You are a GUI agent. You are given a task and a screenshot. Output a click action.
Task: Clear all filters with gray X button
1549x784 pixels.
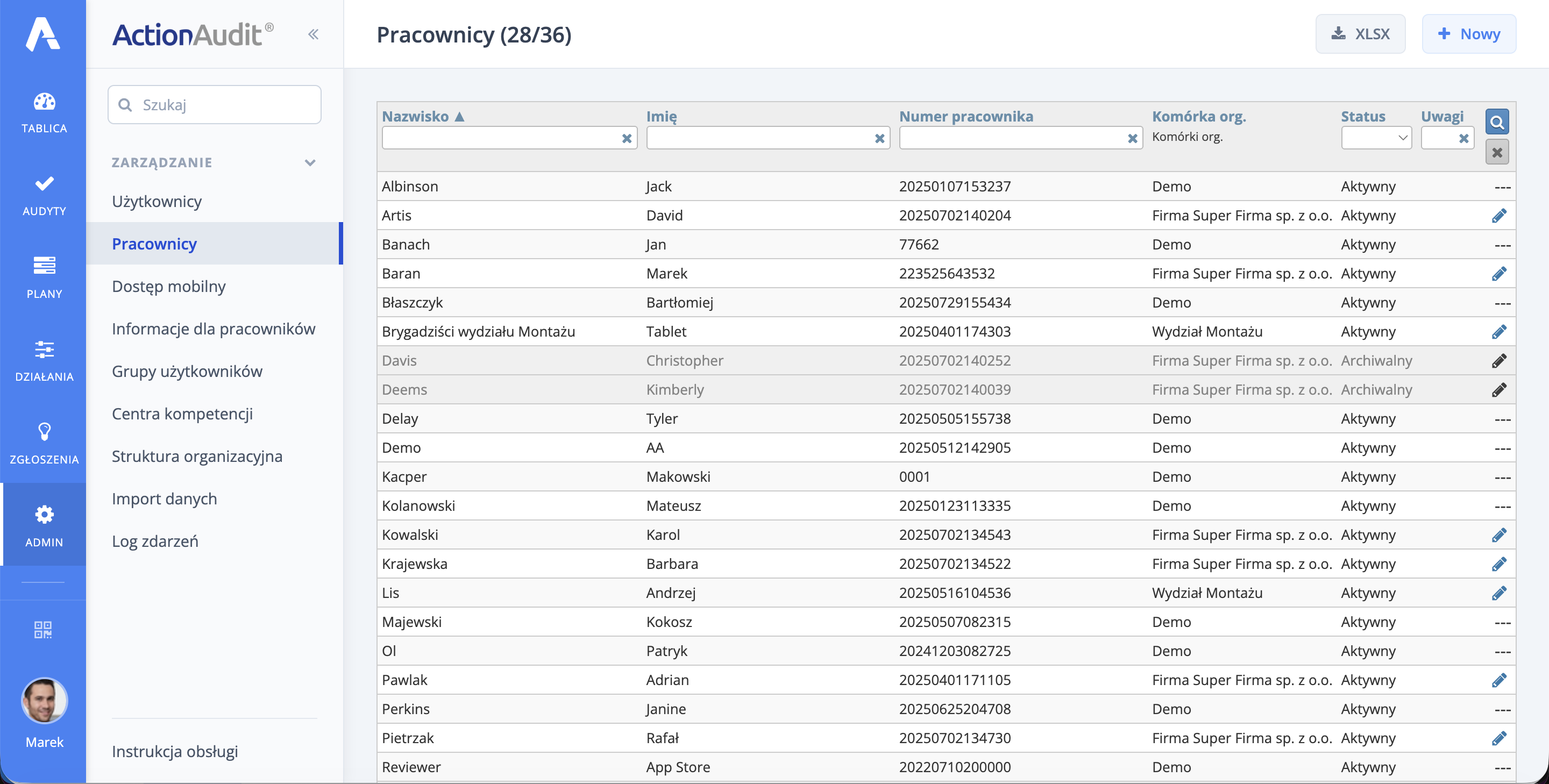coord(1497,153)
